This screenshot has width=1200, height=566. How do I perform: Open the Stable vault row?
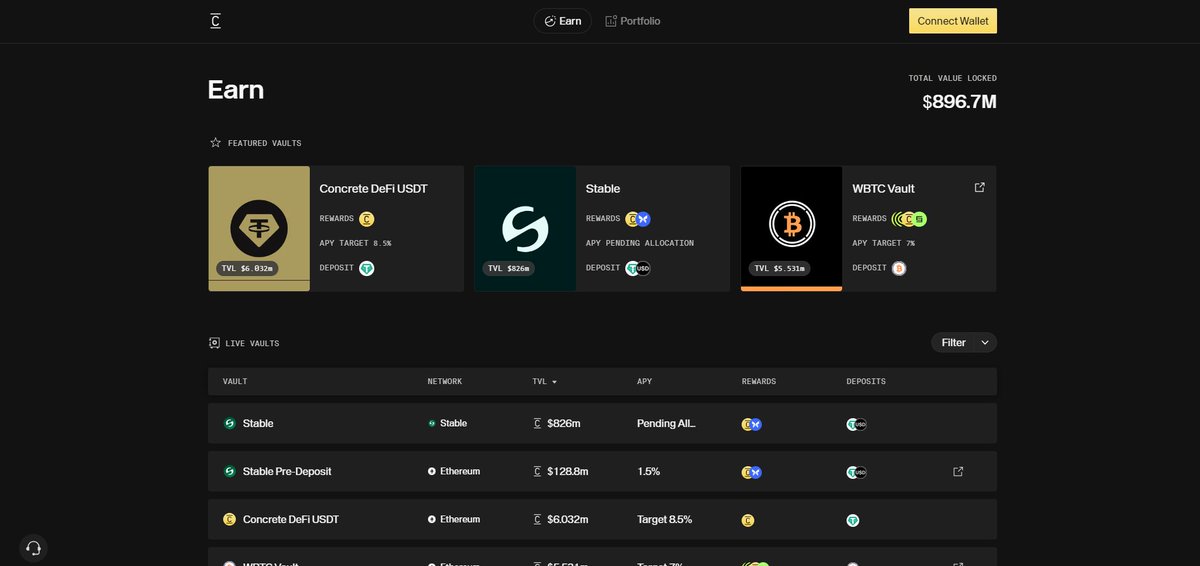pyautogui.click(x=602, y=423)
